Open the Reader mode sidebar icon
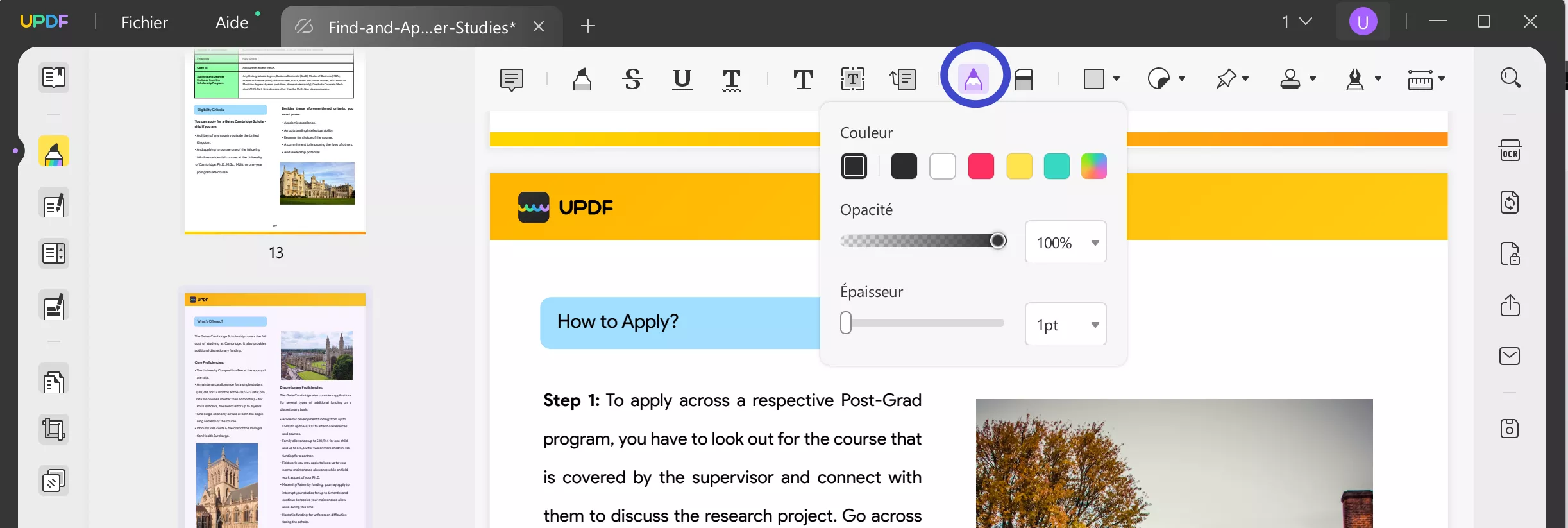The width and height of the screenshot is (1568, 528). coord(54,78)
